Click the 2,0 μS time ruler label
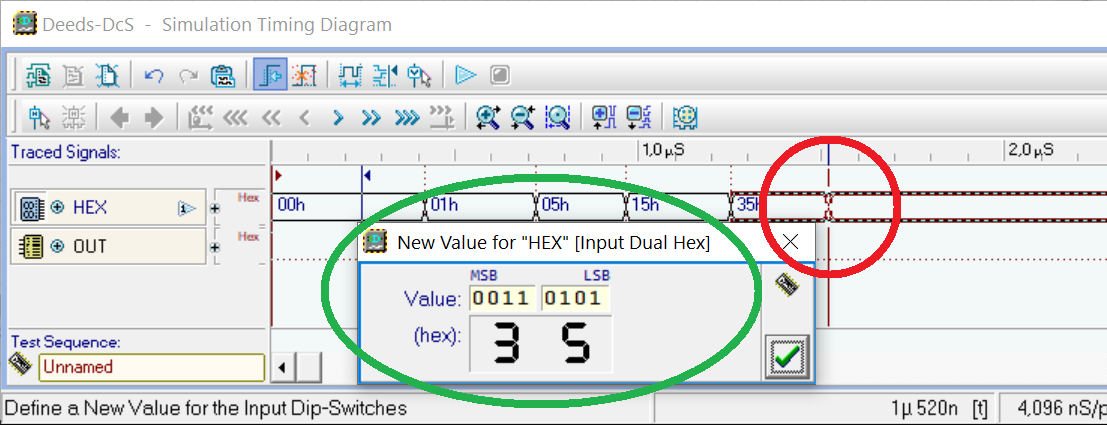Viewport: 1107px width, 425px height. point(1031,150)
